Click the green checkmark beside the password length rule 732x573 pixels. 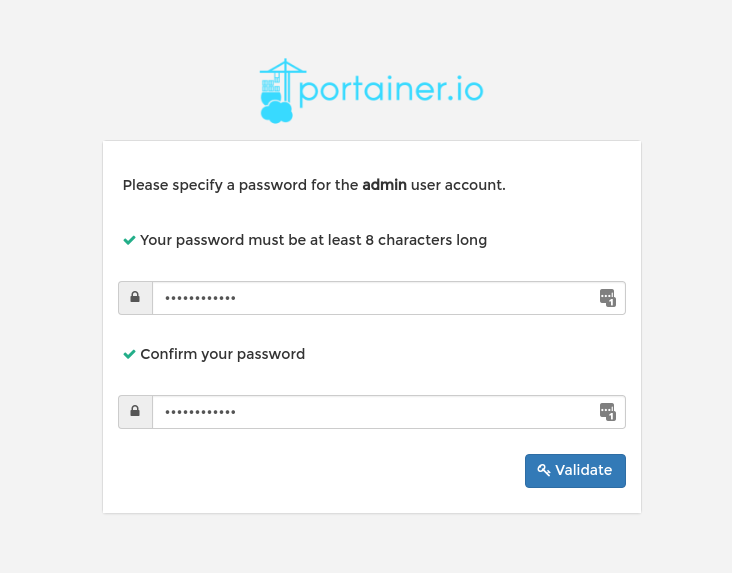coord(129,241)
